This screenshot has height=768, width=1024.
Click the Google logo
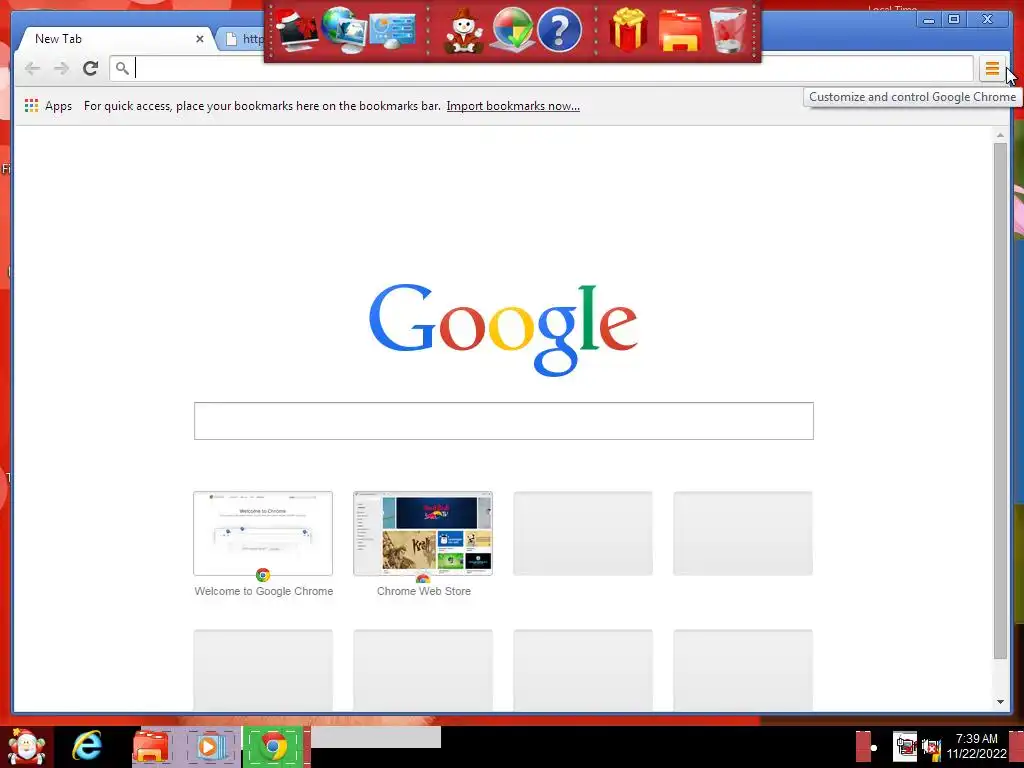click(x=503, y=329)
